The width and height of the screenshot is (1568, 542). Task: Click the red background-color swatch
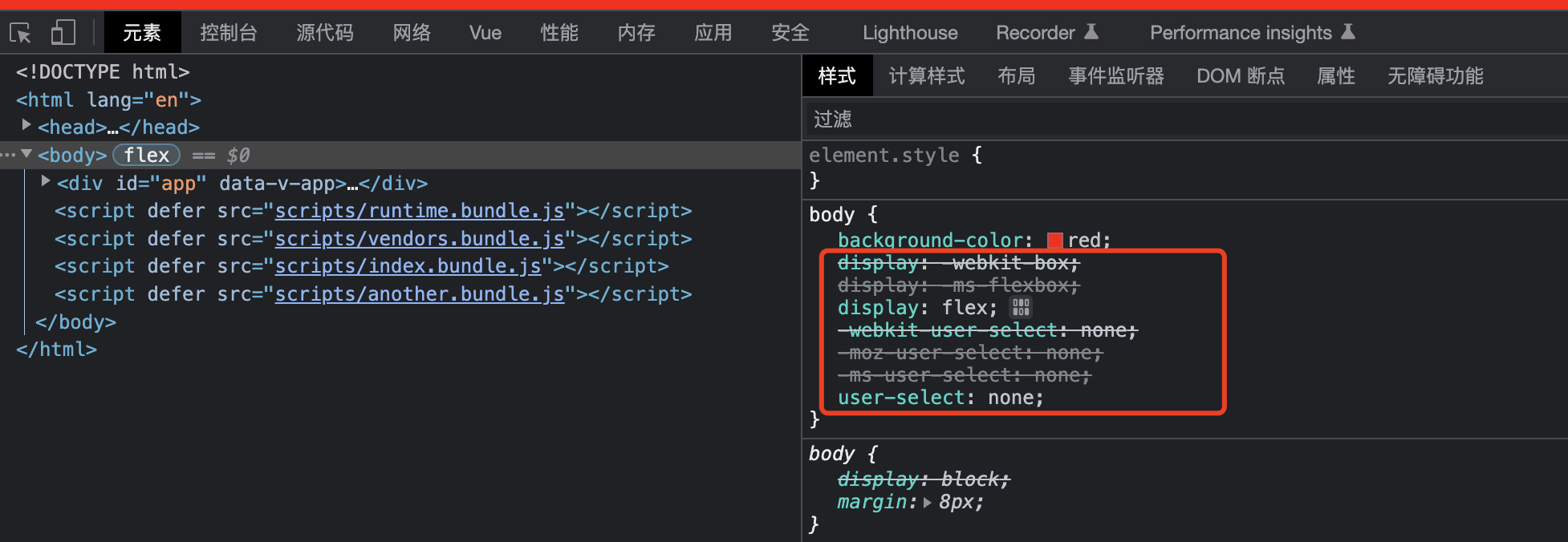(1055, 241)
